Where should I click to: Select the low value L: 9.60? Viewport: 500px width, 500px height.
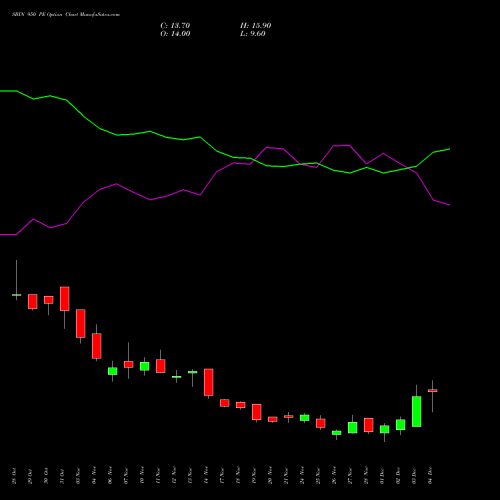pos(253,34)
